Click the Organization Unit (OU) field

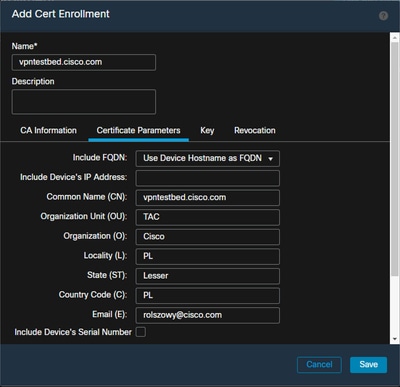(x=208, y=217)
